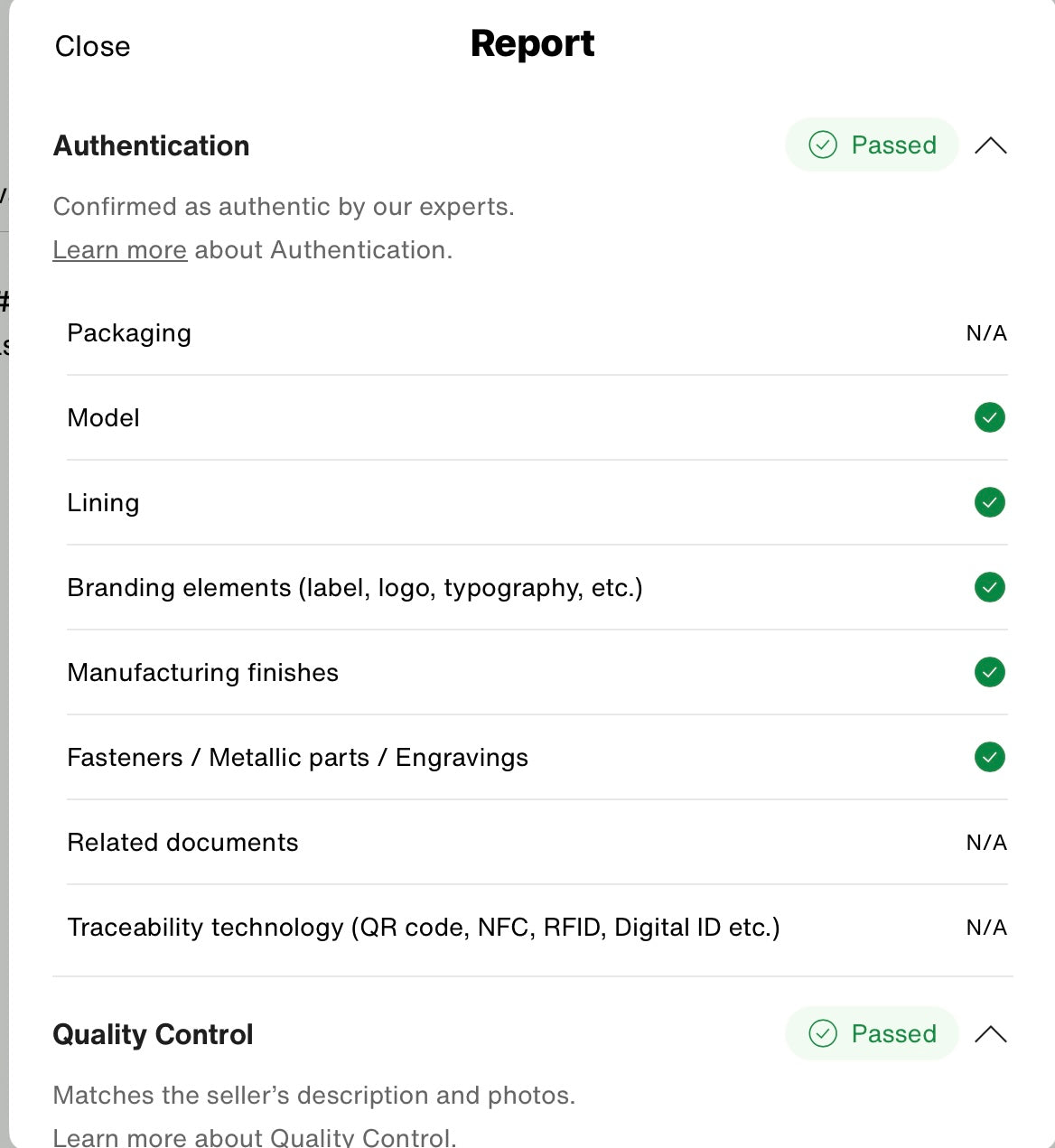Click the Manufacturing finishes green checkmark icon
The width and height of the screenshot is (1055, 1148).
click(990, 672)
